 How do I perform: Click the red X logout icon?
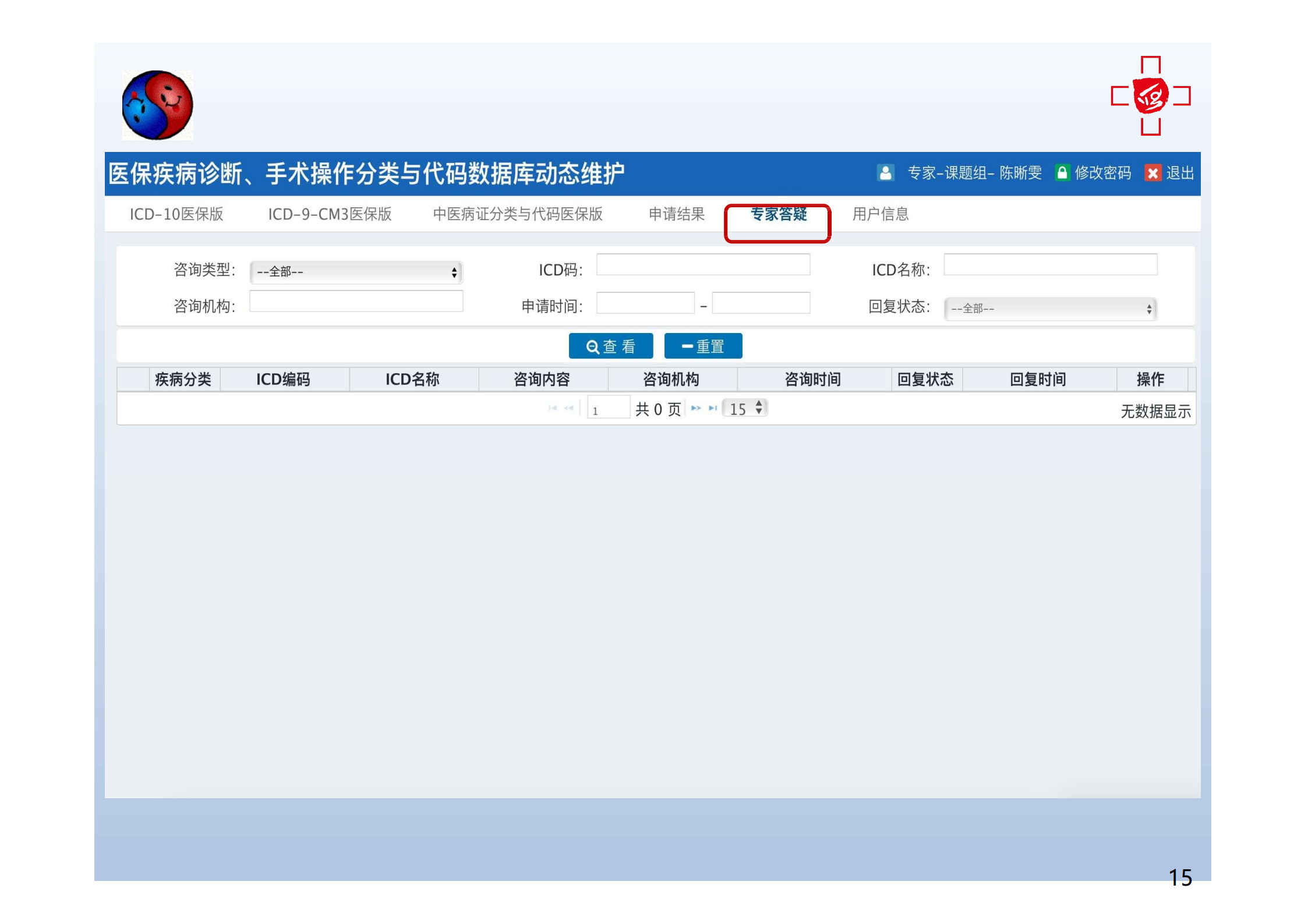coord(1153,173)
